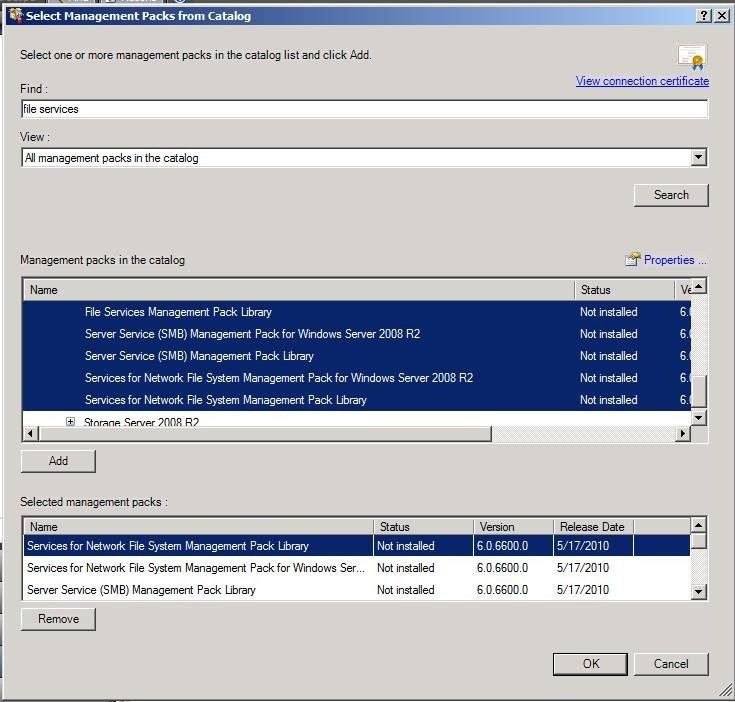The image size is (735, 702).
Task: Sort catalog list by Status column
Action: click(623, 290)
